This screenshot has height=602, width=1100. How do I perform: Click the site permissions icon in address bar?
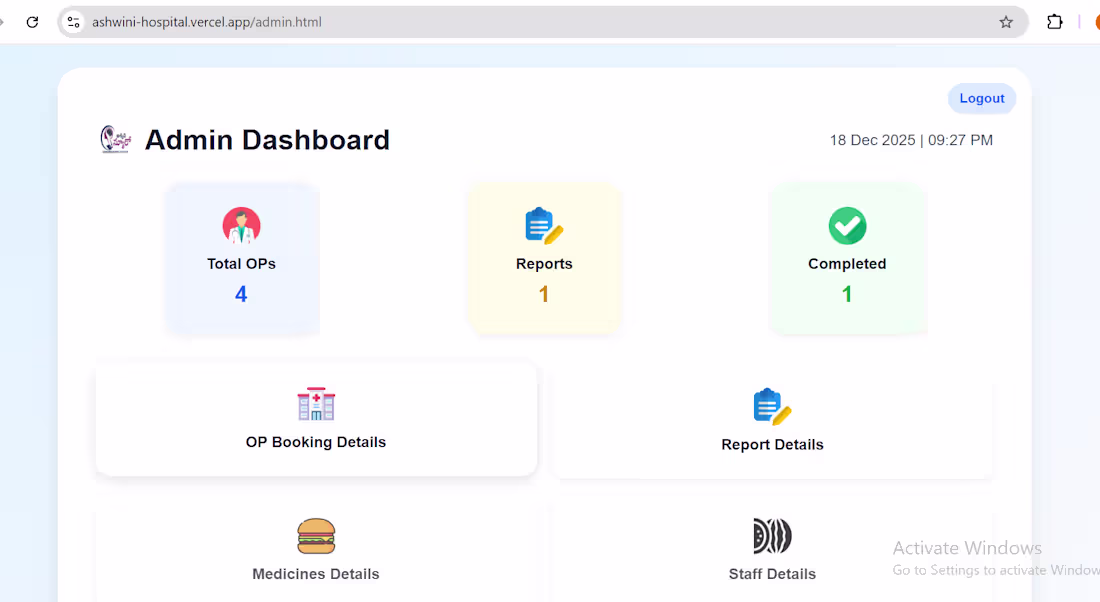coord(73,21)
